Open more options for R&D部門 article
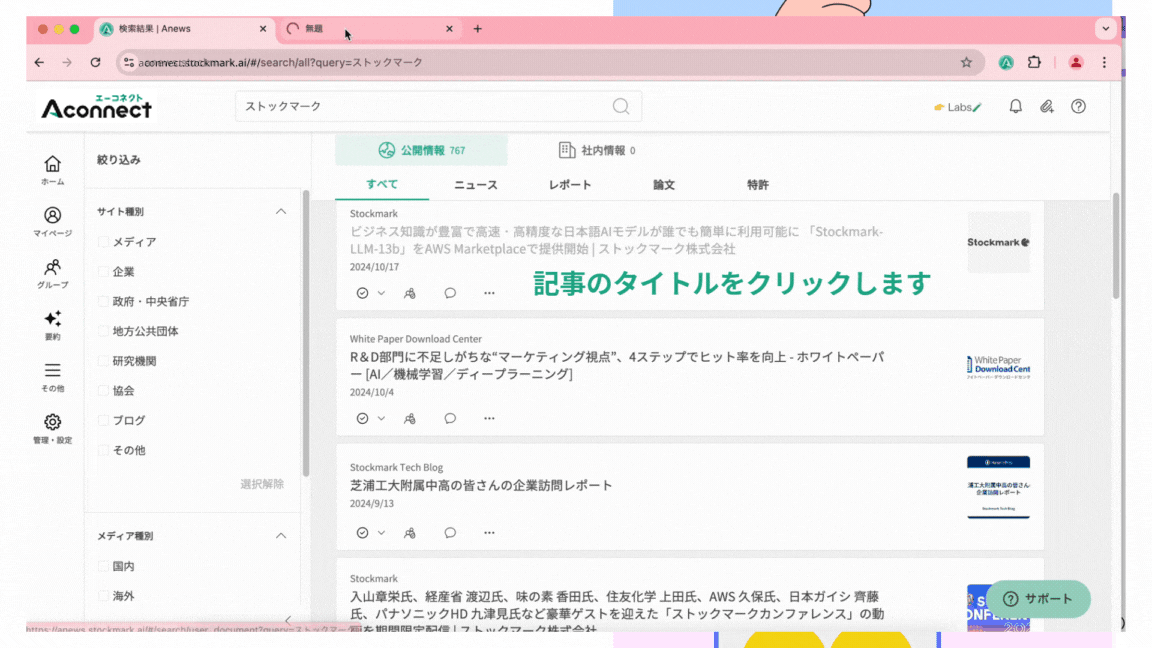This screenshot has height=648, width=1152. (489, 418)
